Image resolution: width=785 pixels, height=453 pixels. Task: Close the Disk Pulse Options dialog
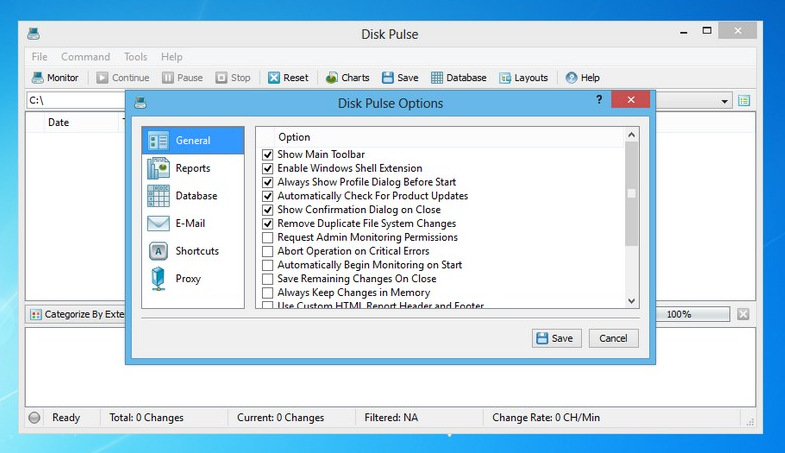[x=631, y=99]
